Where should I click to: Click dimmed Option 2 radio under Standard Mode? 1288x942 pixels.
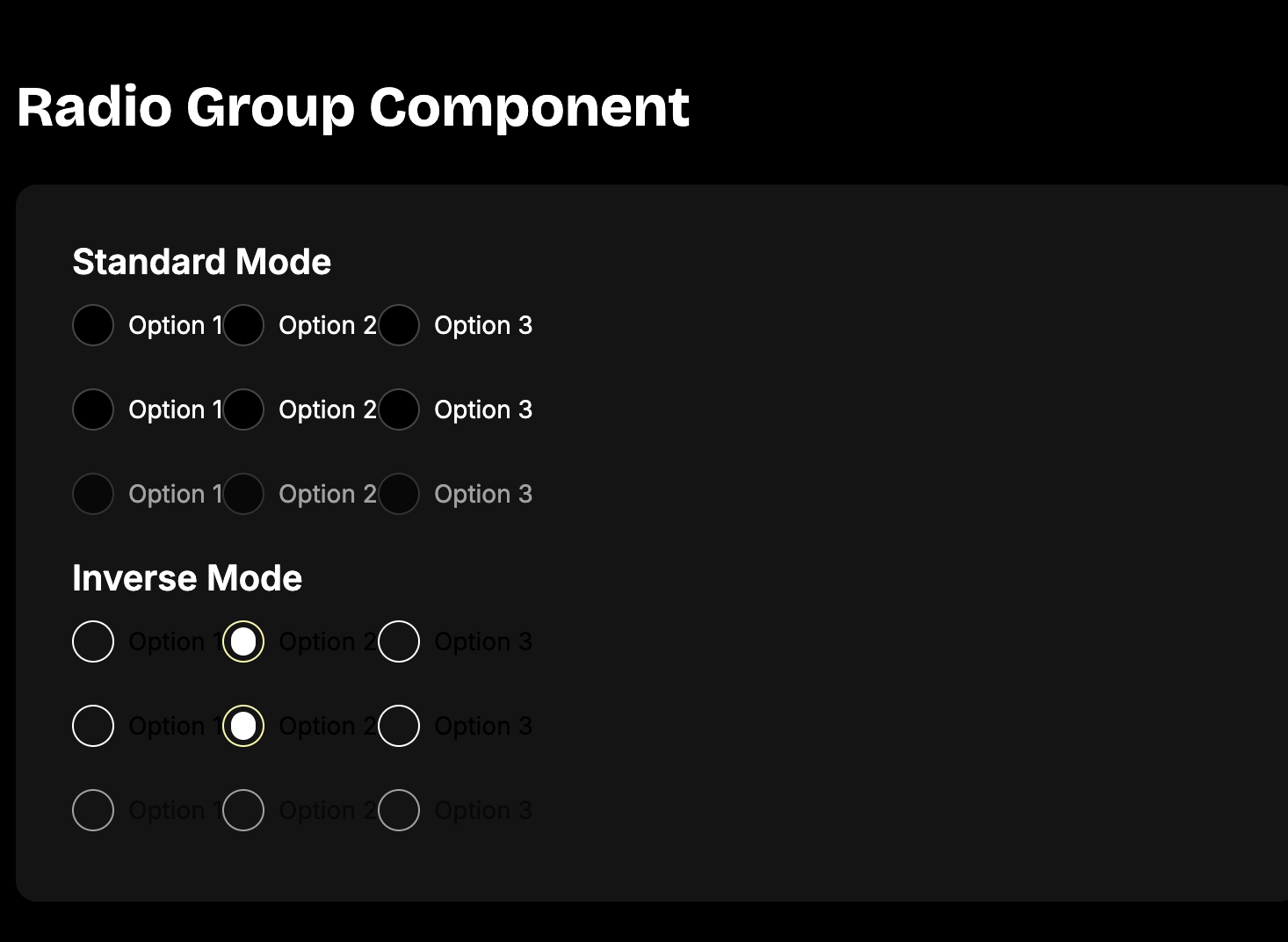tap(243, 494)
